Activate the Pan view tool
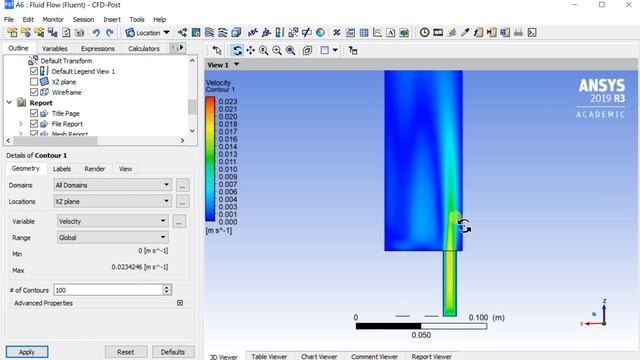640x360 pixels. [250, 50]
